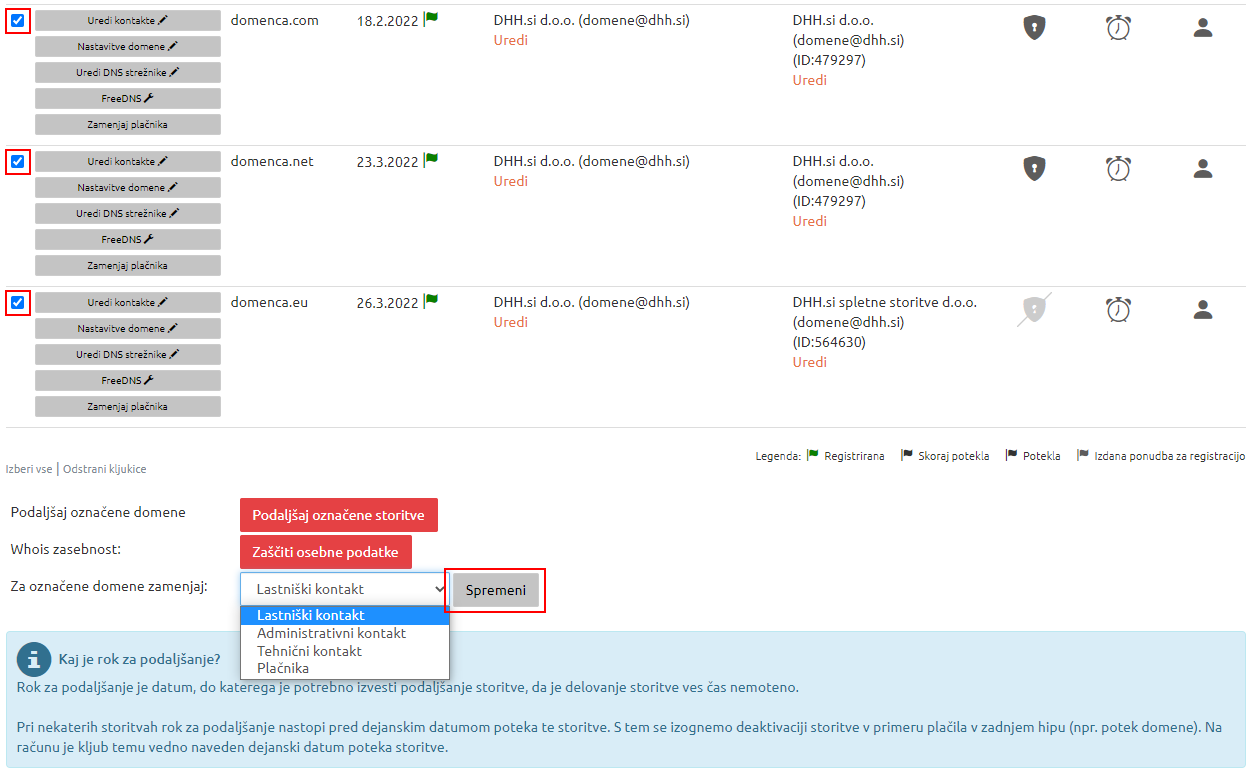Click the Spremeni button

[x=496, y=590]
